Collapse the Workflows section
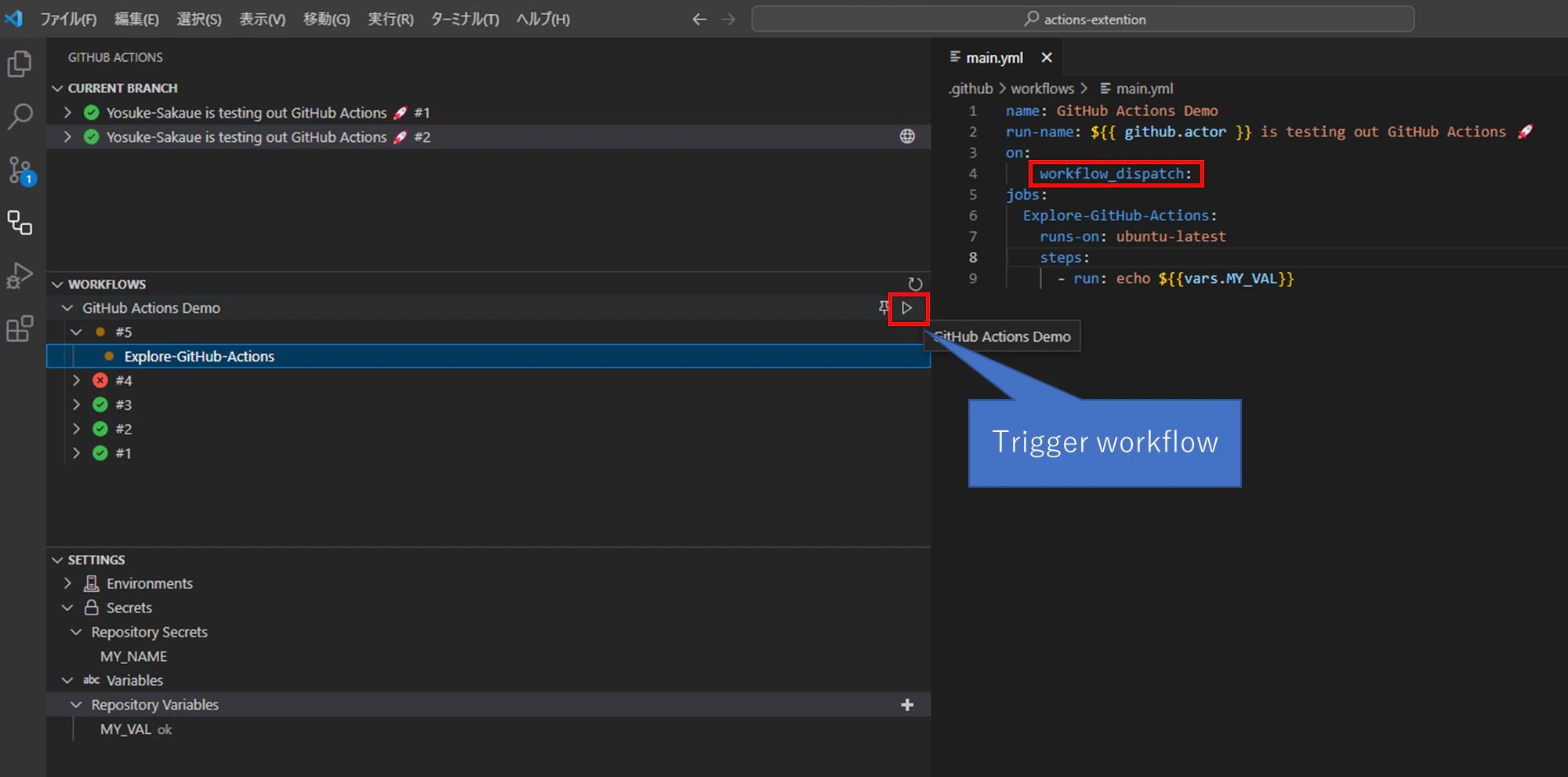Image resolution: width=1568 pixels, height=777 pixels. 57,284
